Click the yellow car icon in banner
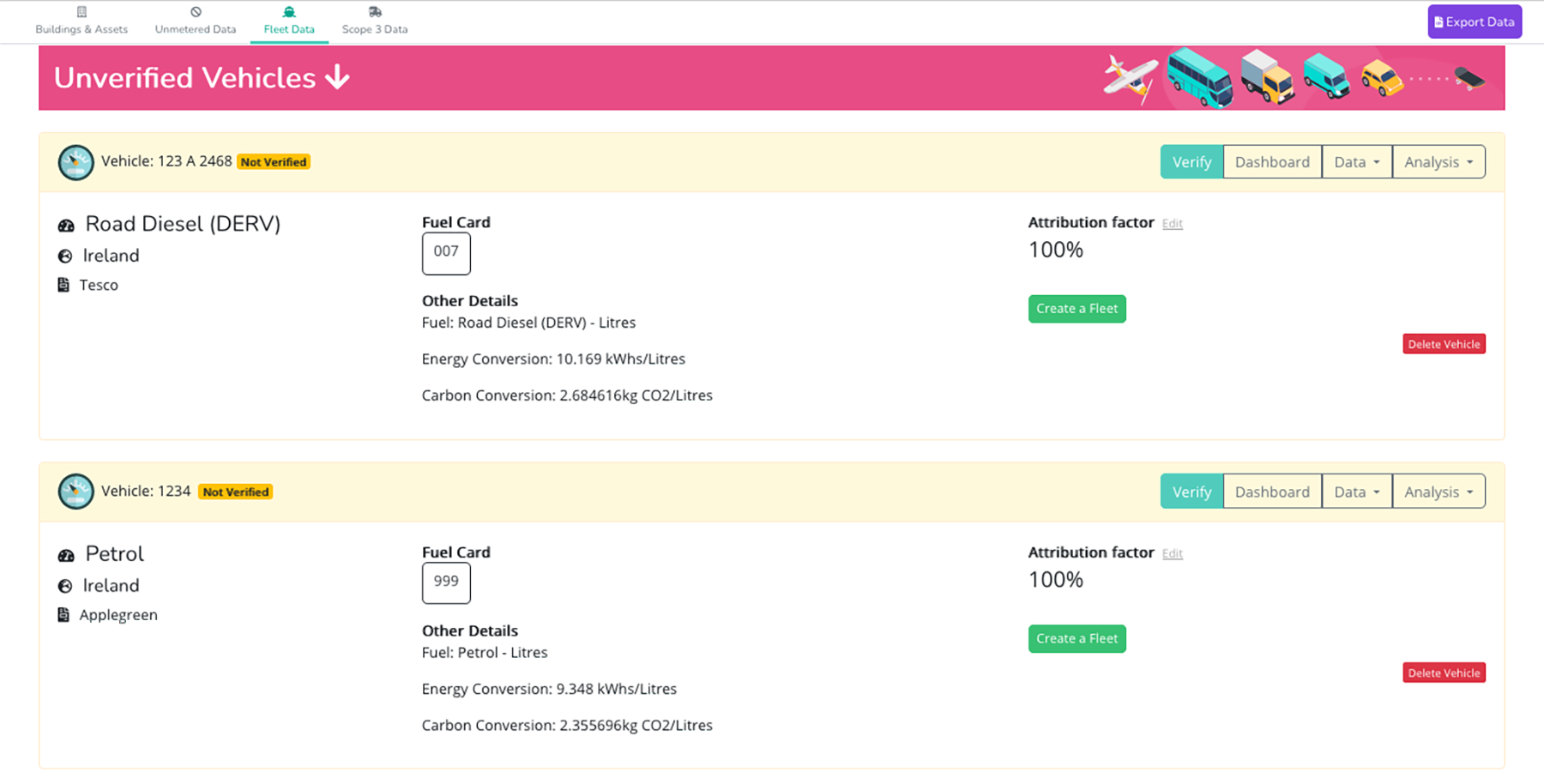The width and height of the screenshot is (1544, 784). coord(1381,78)
